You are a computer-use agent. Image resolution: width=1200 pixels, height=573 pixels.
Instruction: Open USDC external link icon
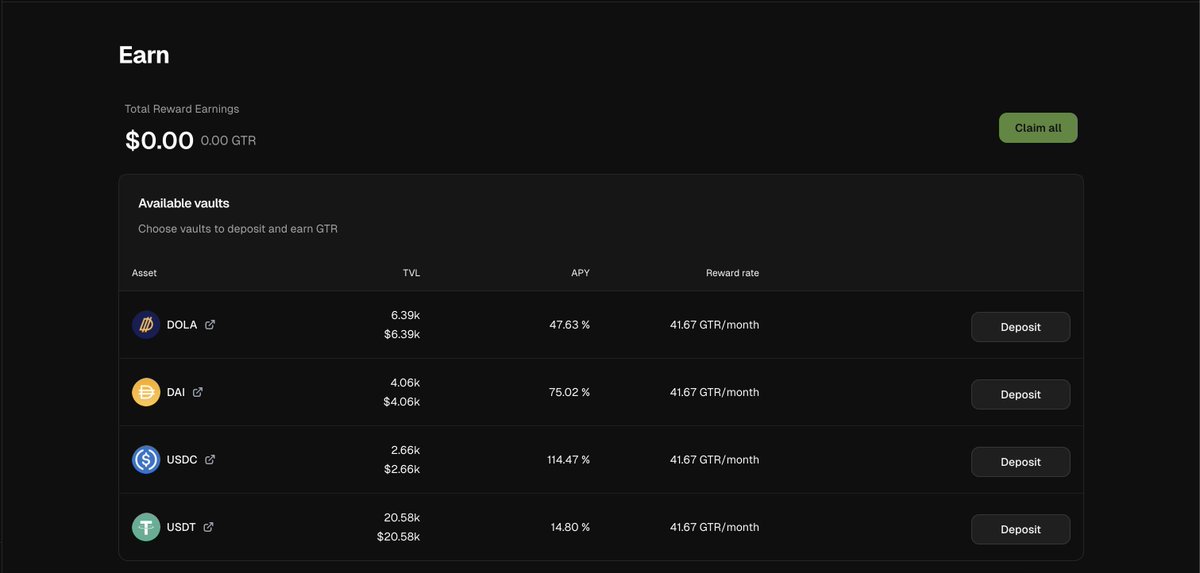[210, 460]
